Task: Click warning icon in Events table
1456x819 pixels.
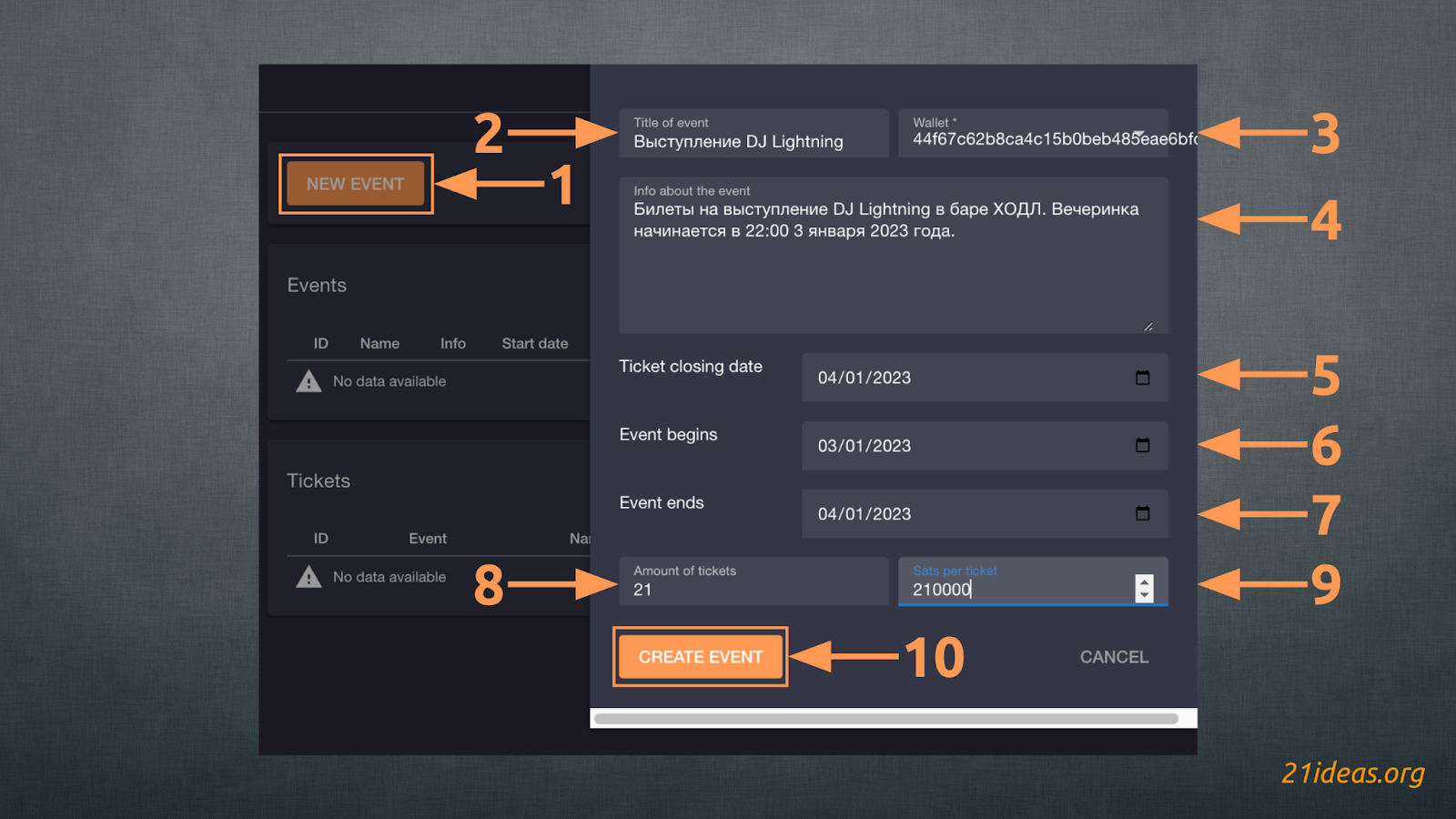Action: point(308,381)
